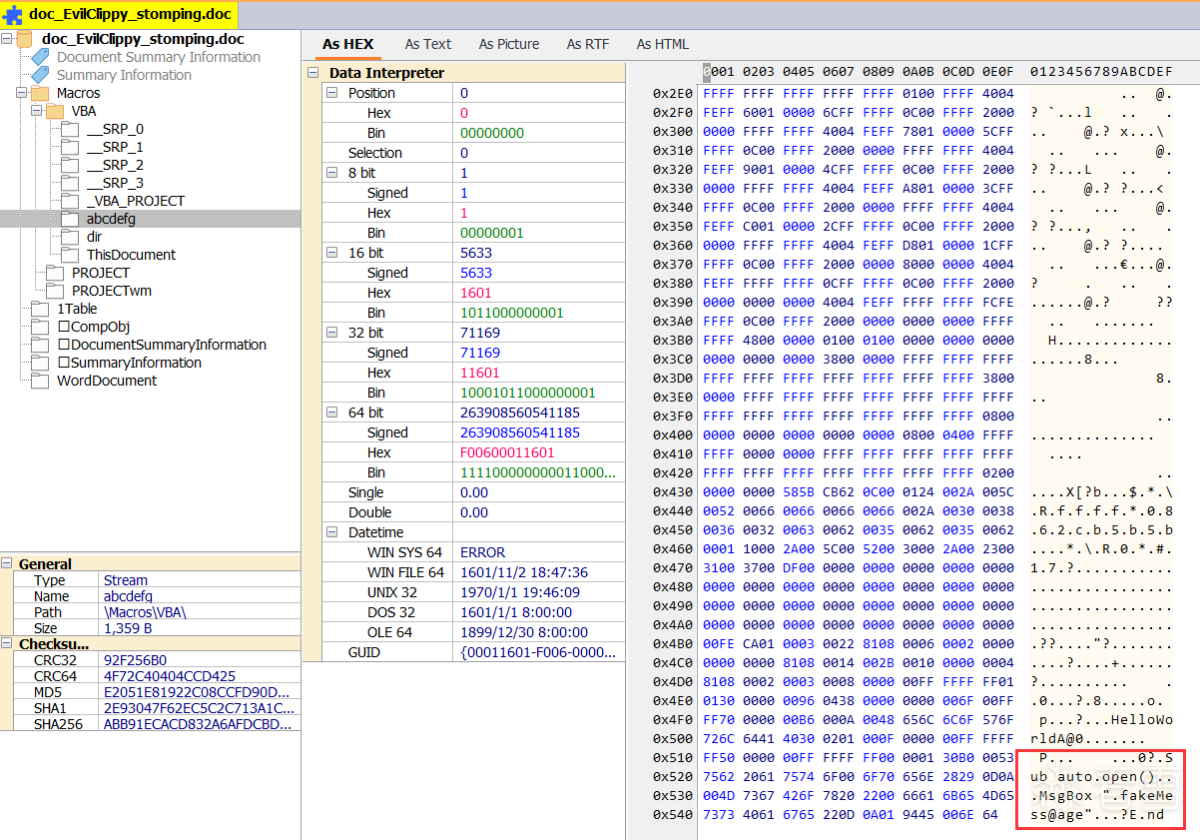1200x840 pixels.
Task: Click the first hex byte at offset 0x2E0
Action: point(712,93)
